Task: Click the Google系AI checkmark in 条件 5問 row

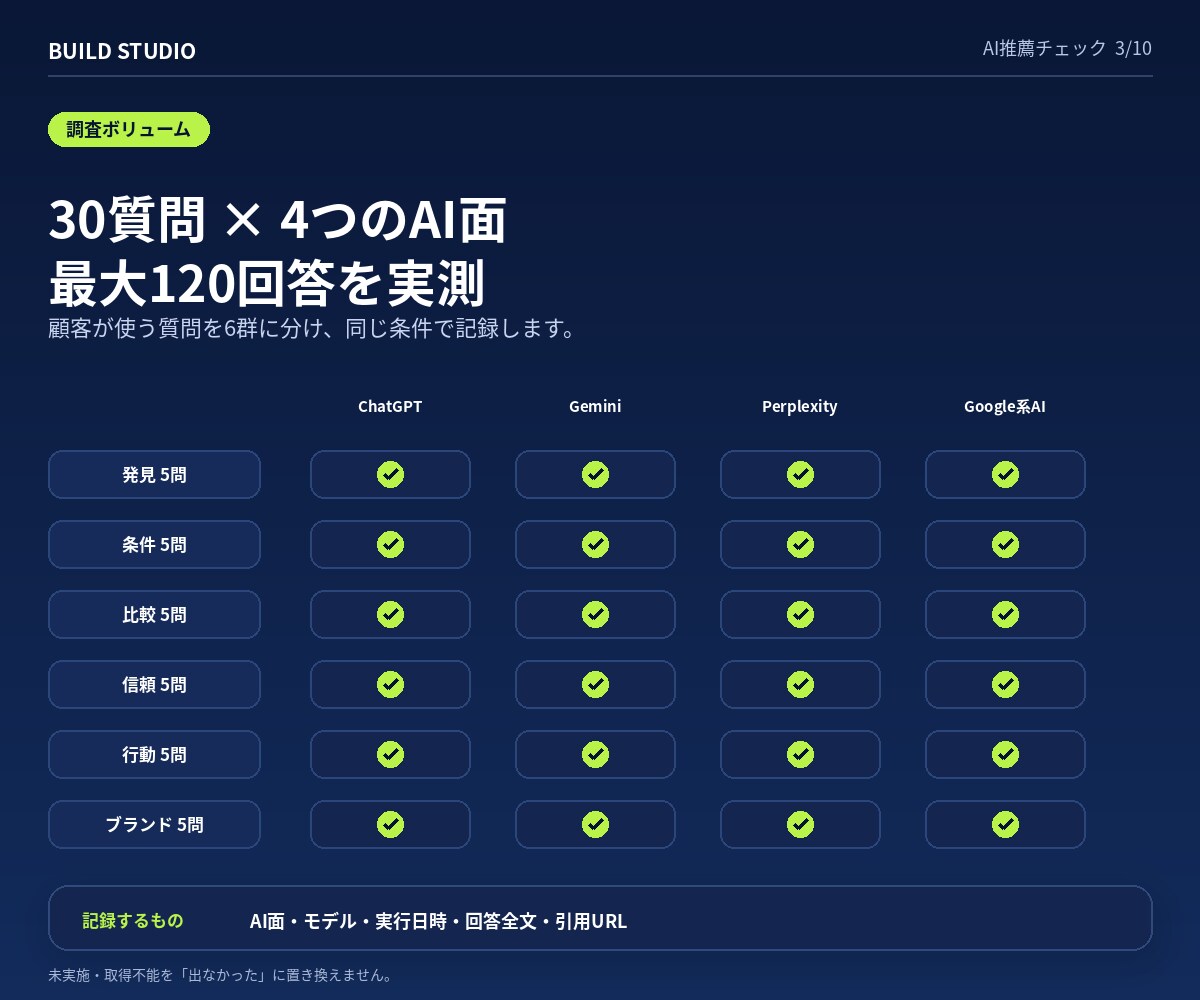Action: coord(1005,544)
